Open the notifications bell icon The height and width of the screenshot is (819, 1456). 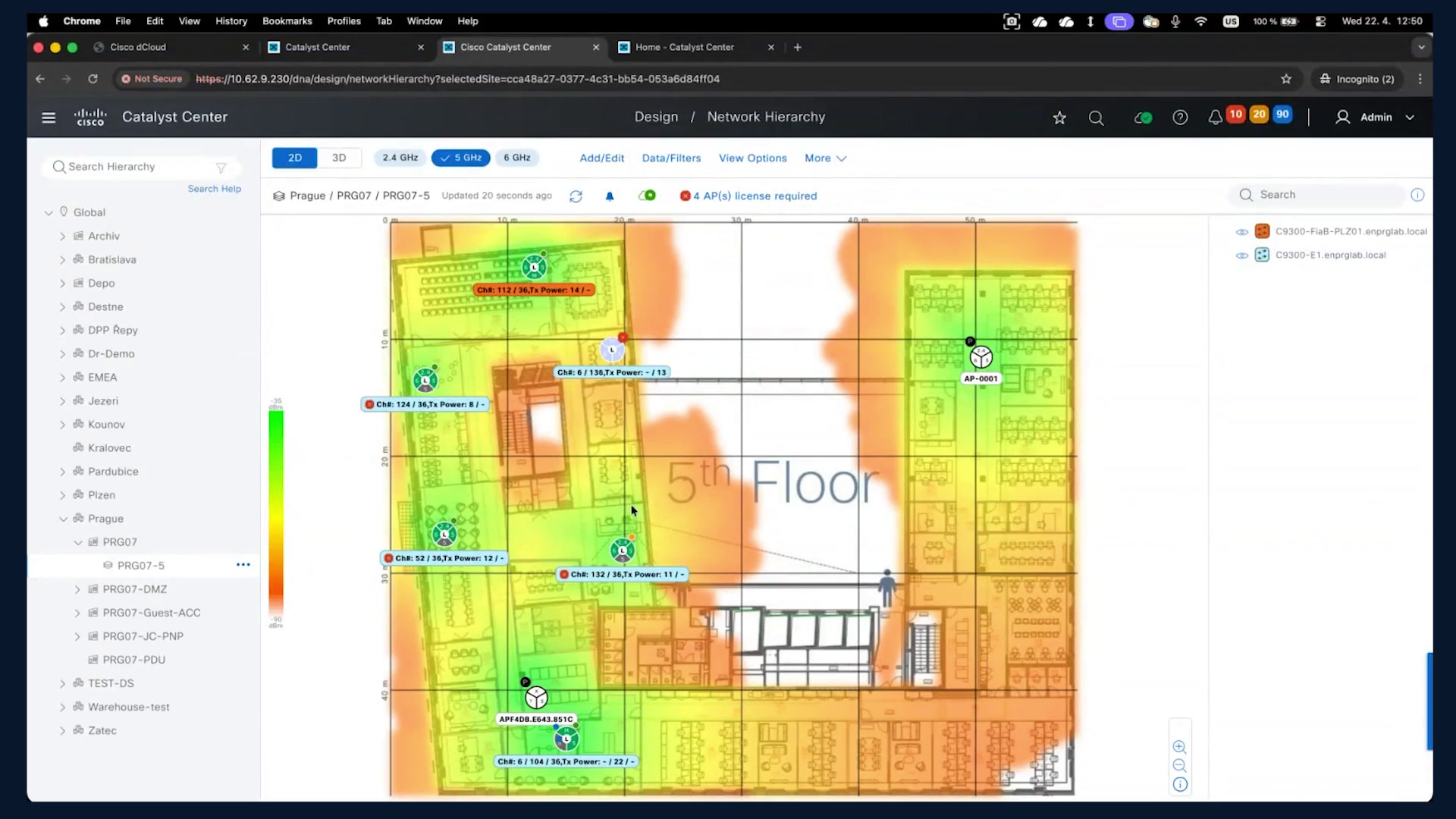tap(1215, 118)
